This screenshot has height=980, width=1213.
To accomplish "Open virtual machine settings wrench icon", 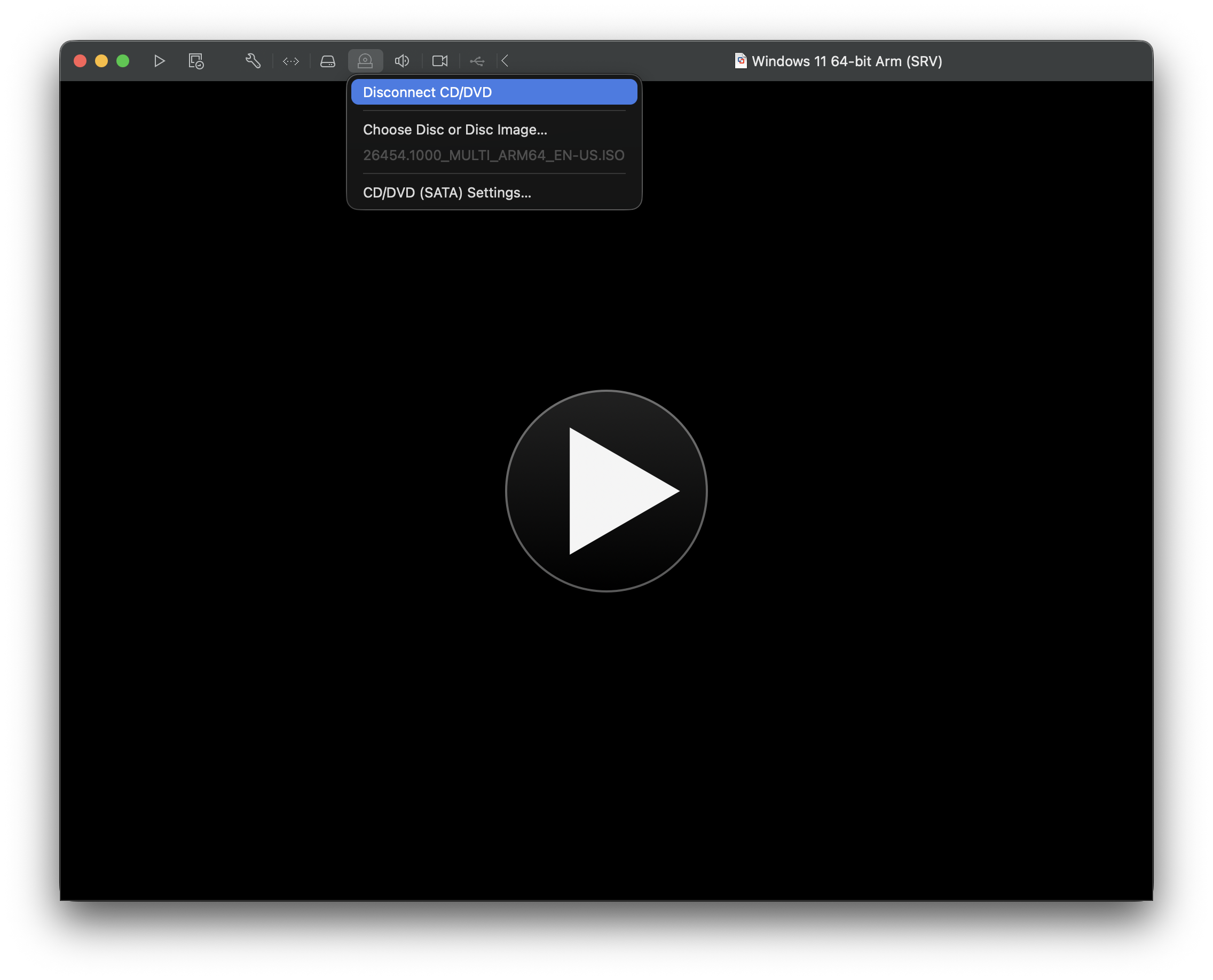I will pyautogui.click(x=253, y=61).
